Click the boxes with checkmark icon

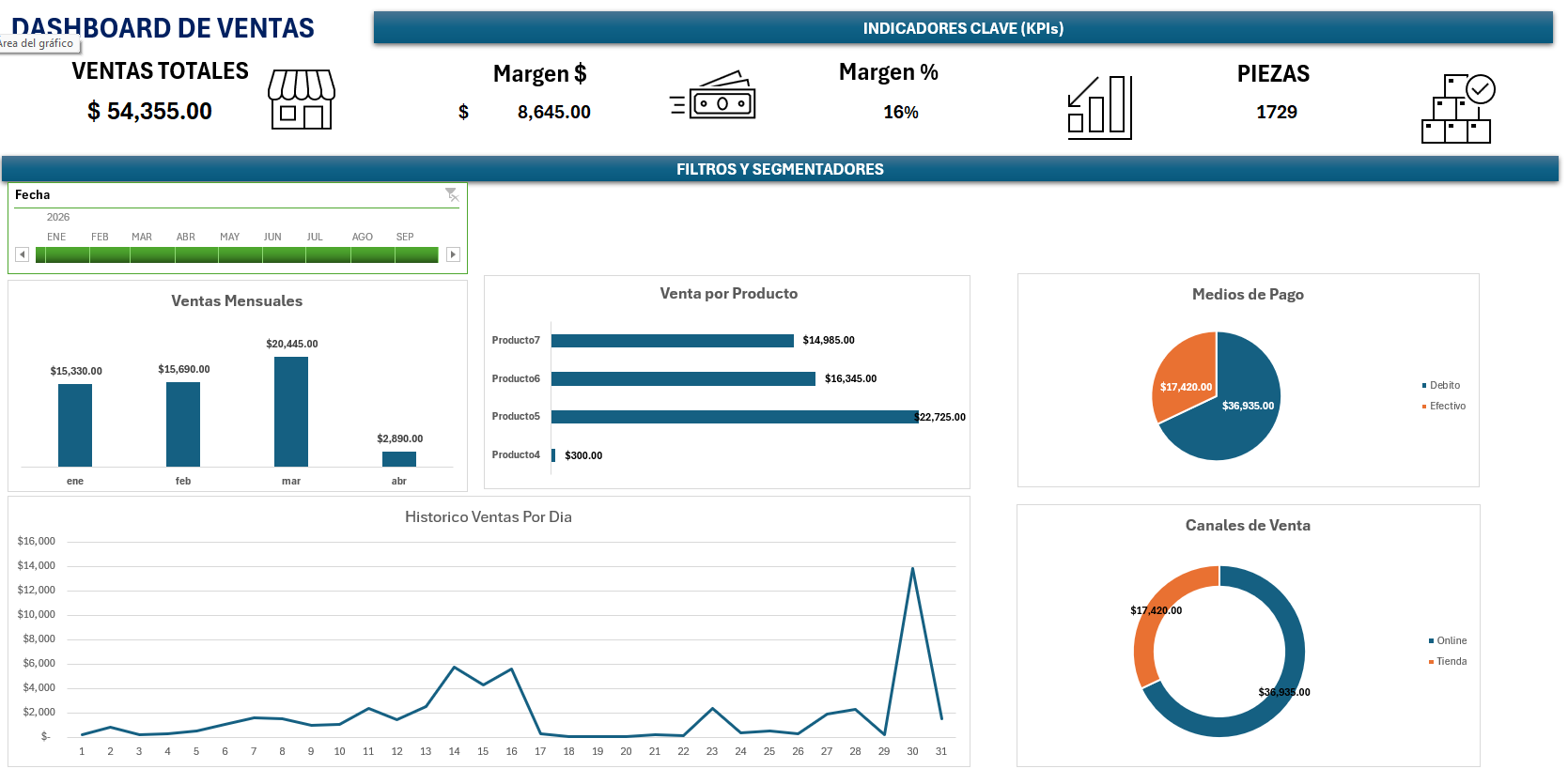(x=1458, y=109)
